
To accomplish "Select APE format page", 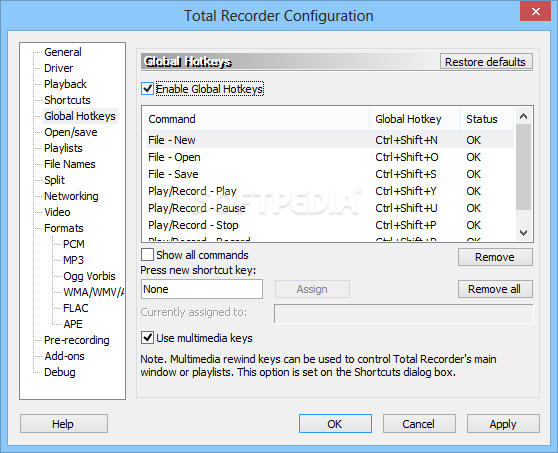I will point(73,325).
